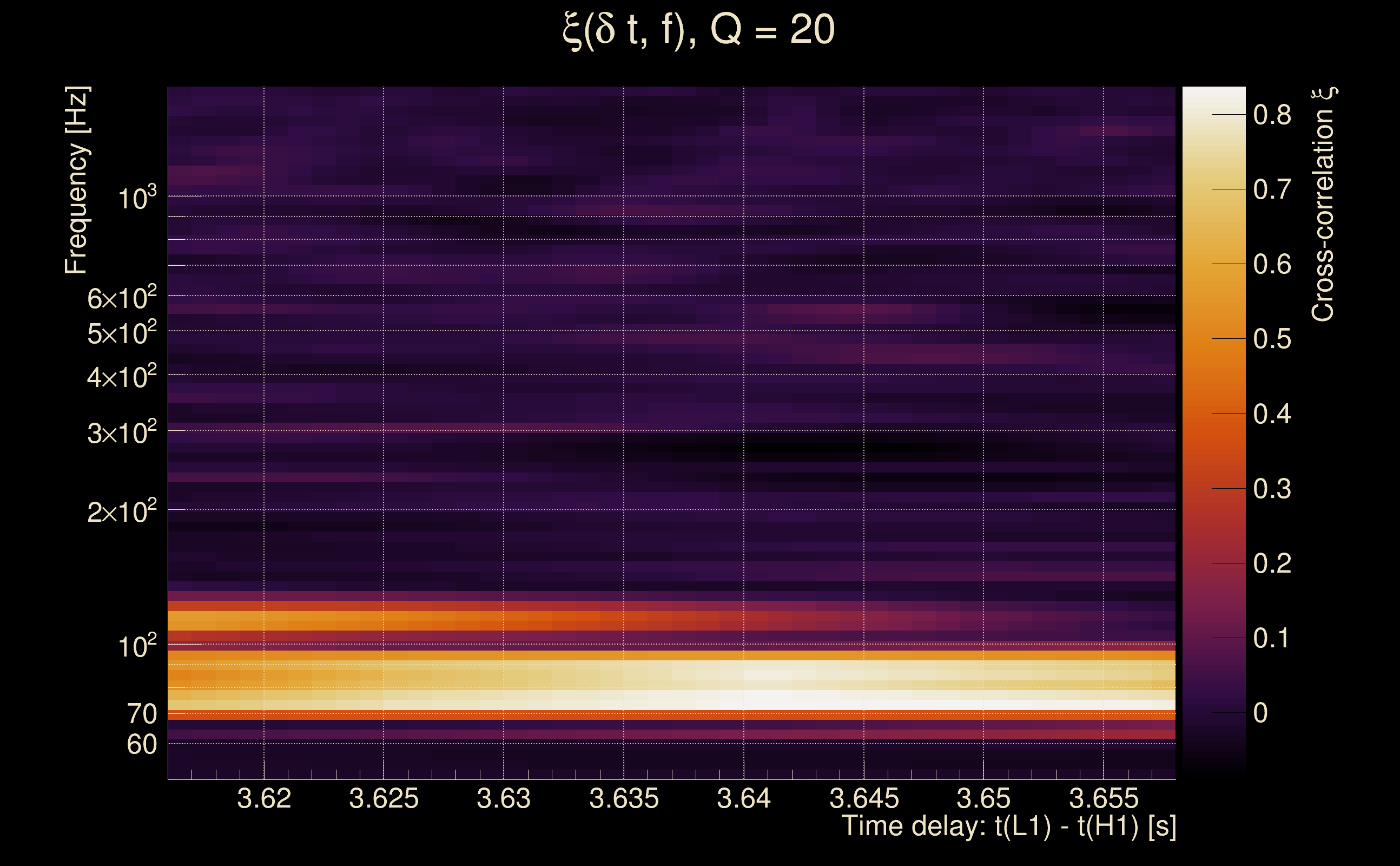1400x866 pixels.
Task: Click the 0.8 label on the colorbar
Action: (1272, 115)
